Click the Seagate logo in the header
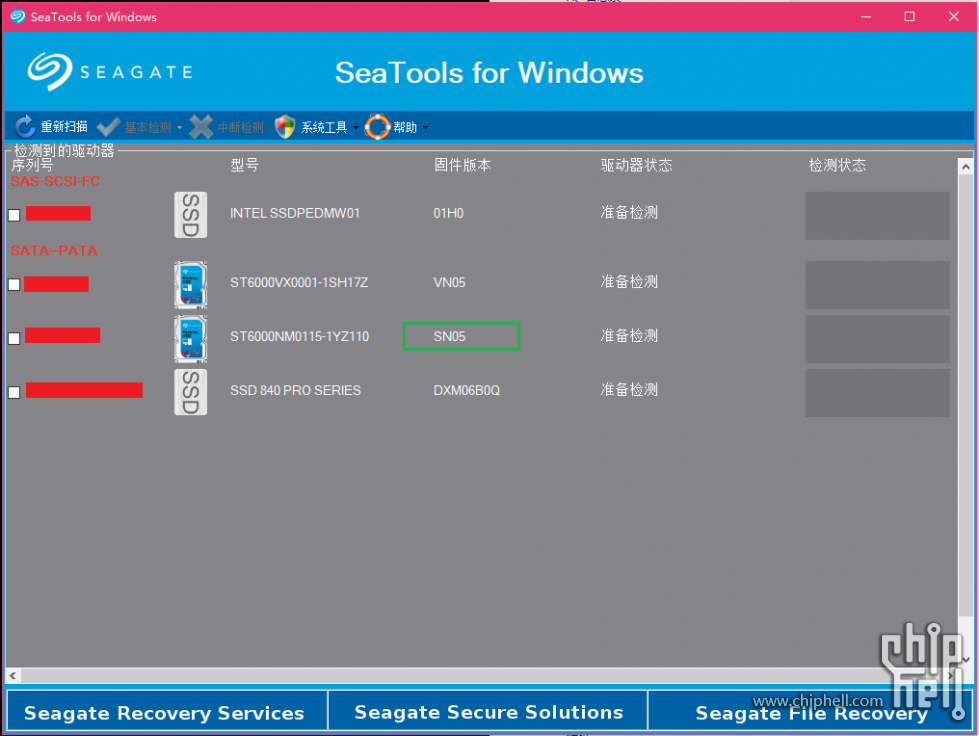 click(x=111, y=72)
